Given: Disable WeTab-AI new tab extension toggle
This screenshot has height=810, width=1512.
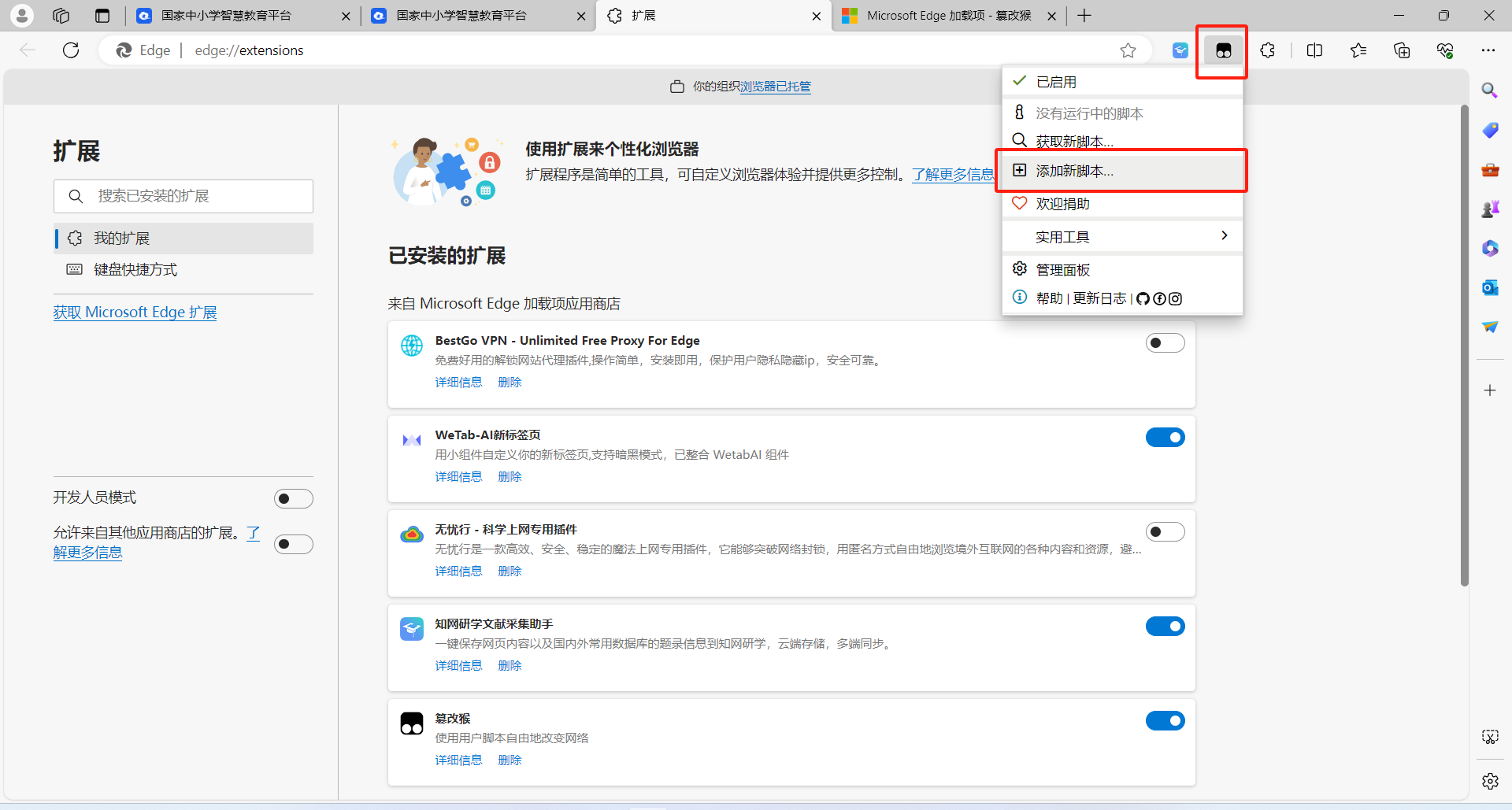Looking at the screenshot, I should coord(1165,437).
